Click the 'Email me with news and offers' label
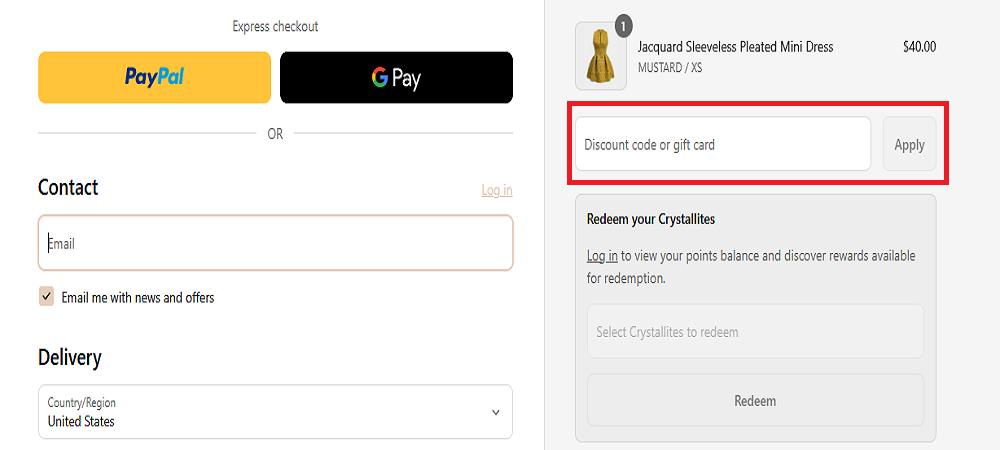 138,297
